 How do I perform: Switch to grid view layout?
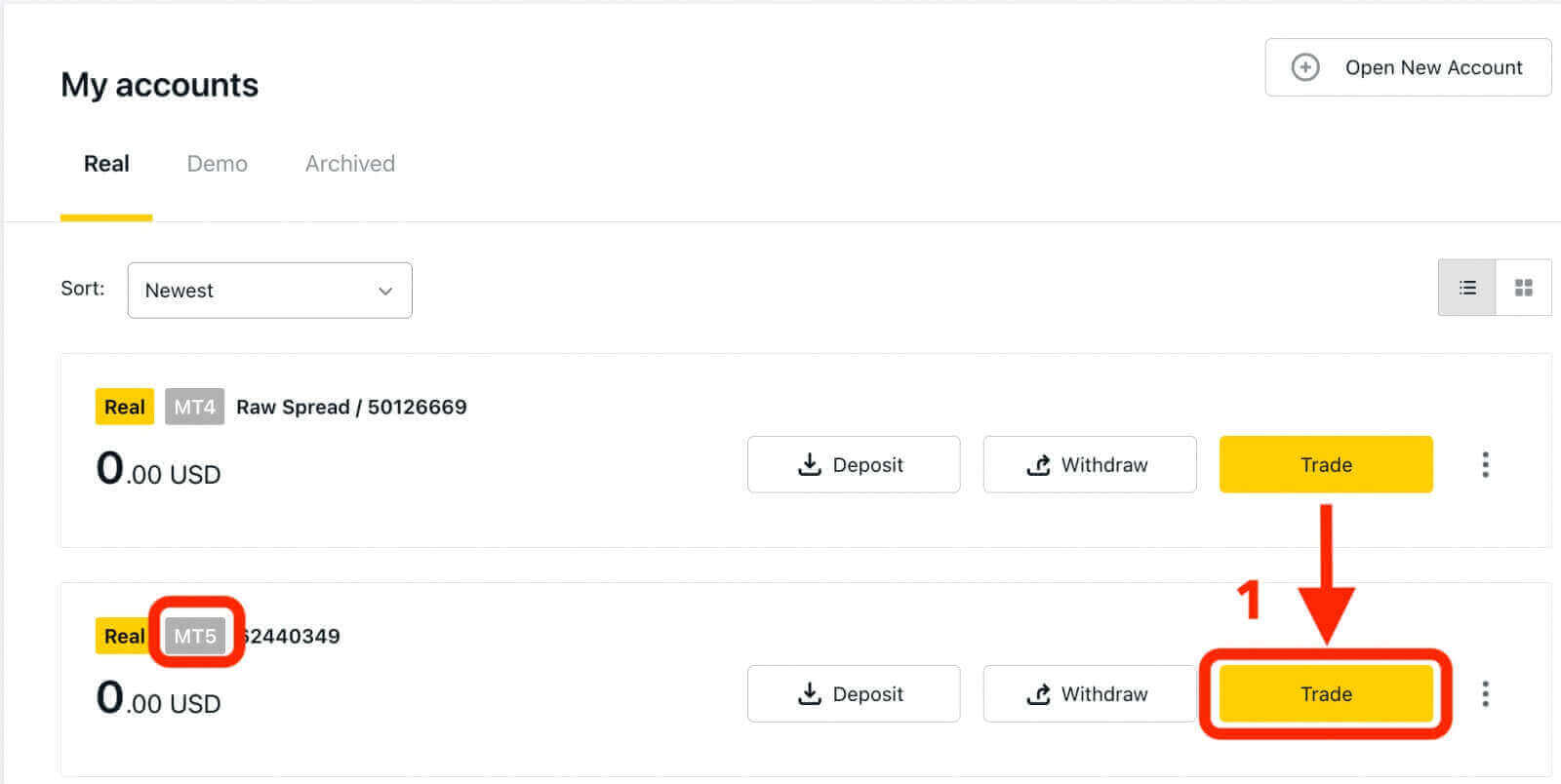point(1523,288)
